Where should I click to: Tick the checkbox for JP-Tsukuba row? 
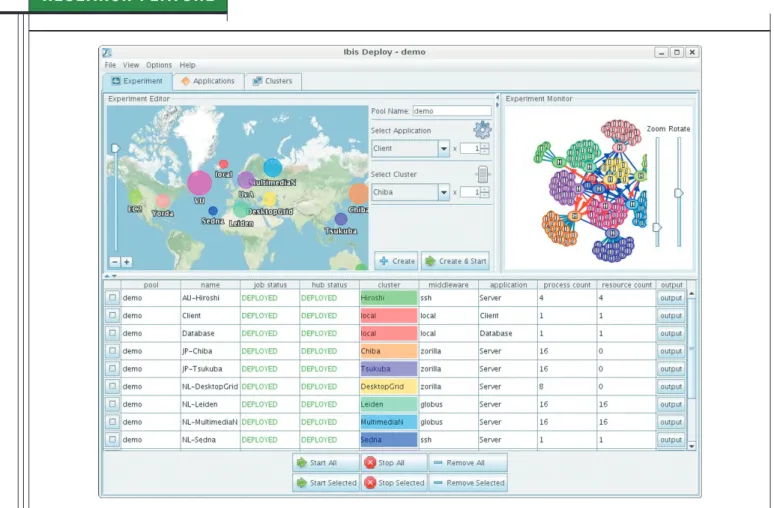[x=113, y=369]
